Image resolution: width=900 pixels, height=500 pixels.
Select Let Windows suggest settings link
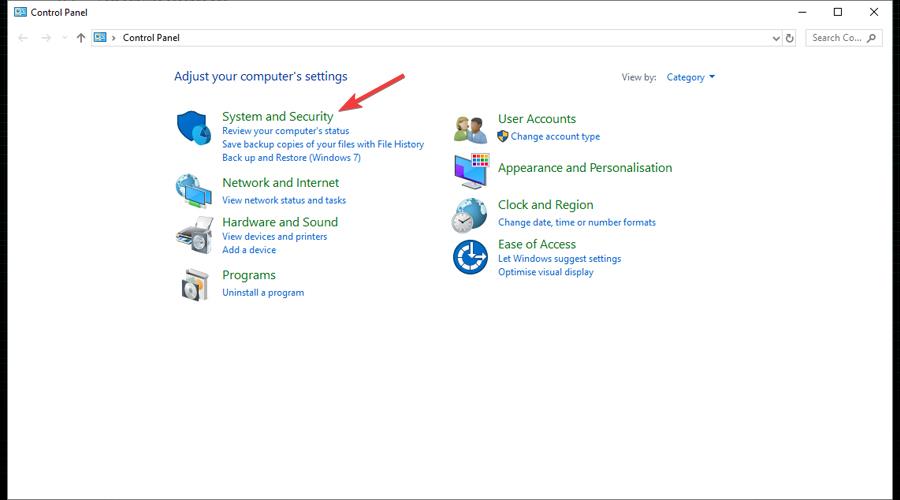[559, 259]
